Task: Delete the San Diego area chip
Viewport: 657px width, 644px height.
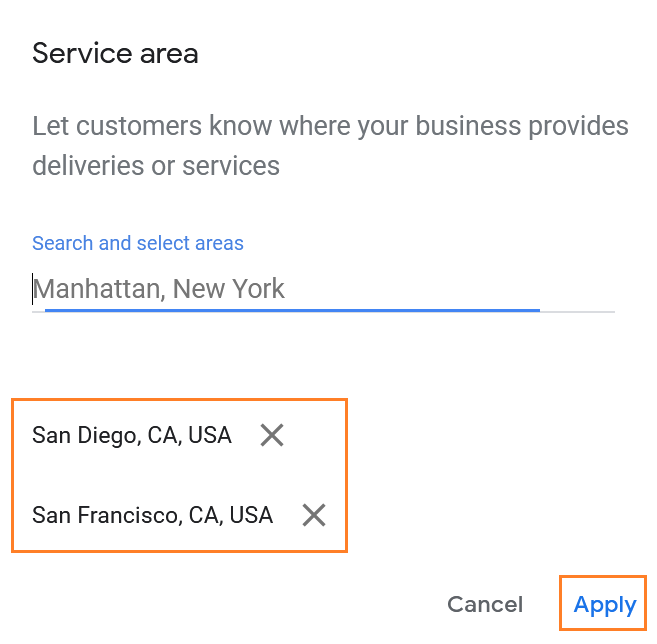Action: tap(272, 435)
